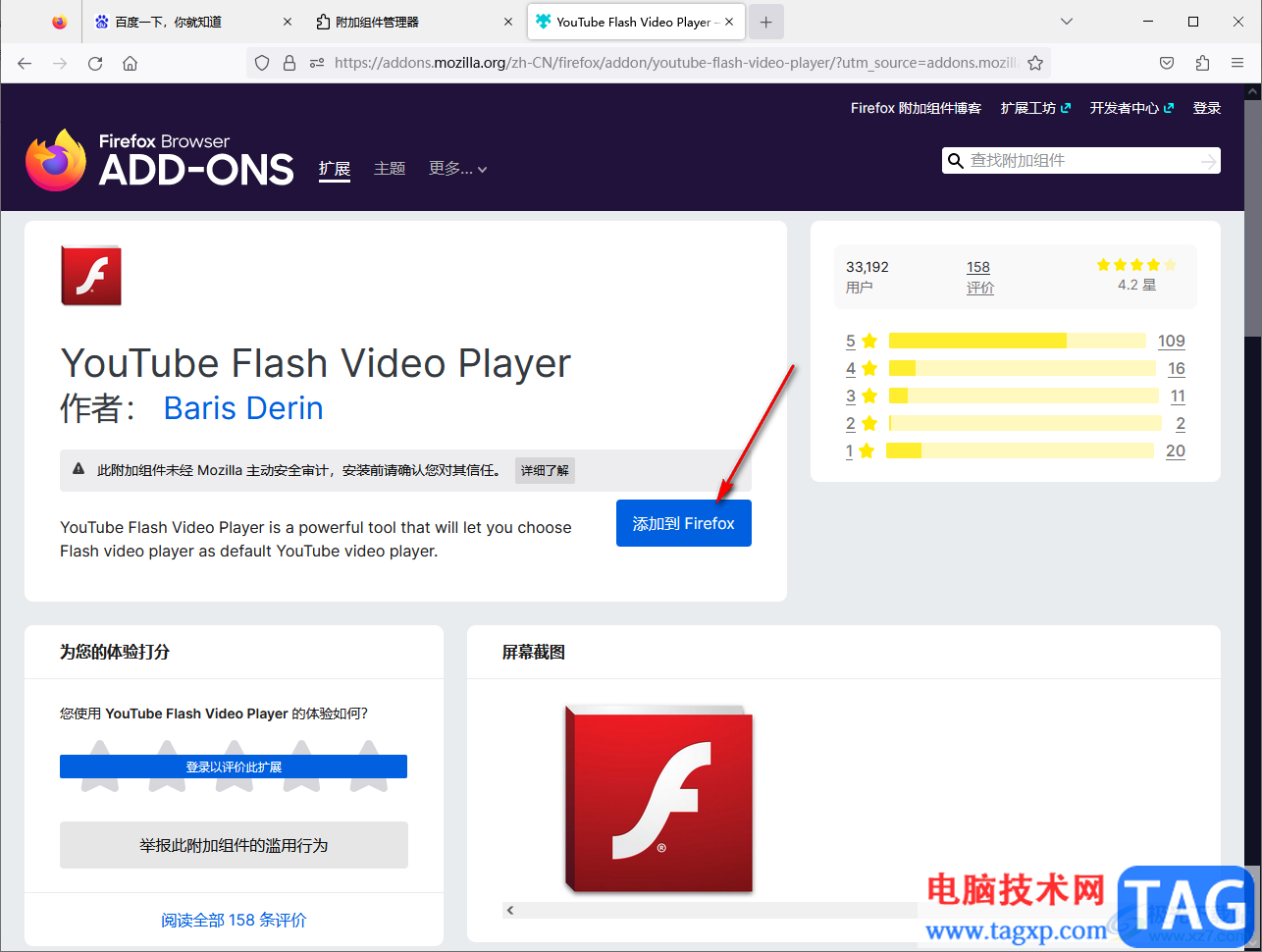The image size is (1262, 952).
Task: Open a new tab with plus button
Action: coord(766,22)
